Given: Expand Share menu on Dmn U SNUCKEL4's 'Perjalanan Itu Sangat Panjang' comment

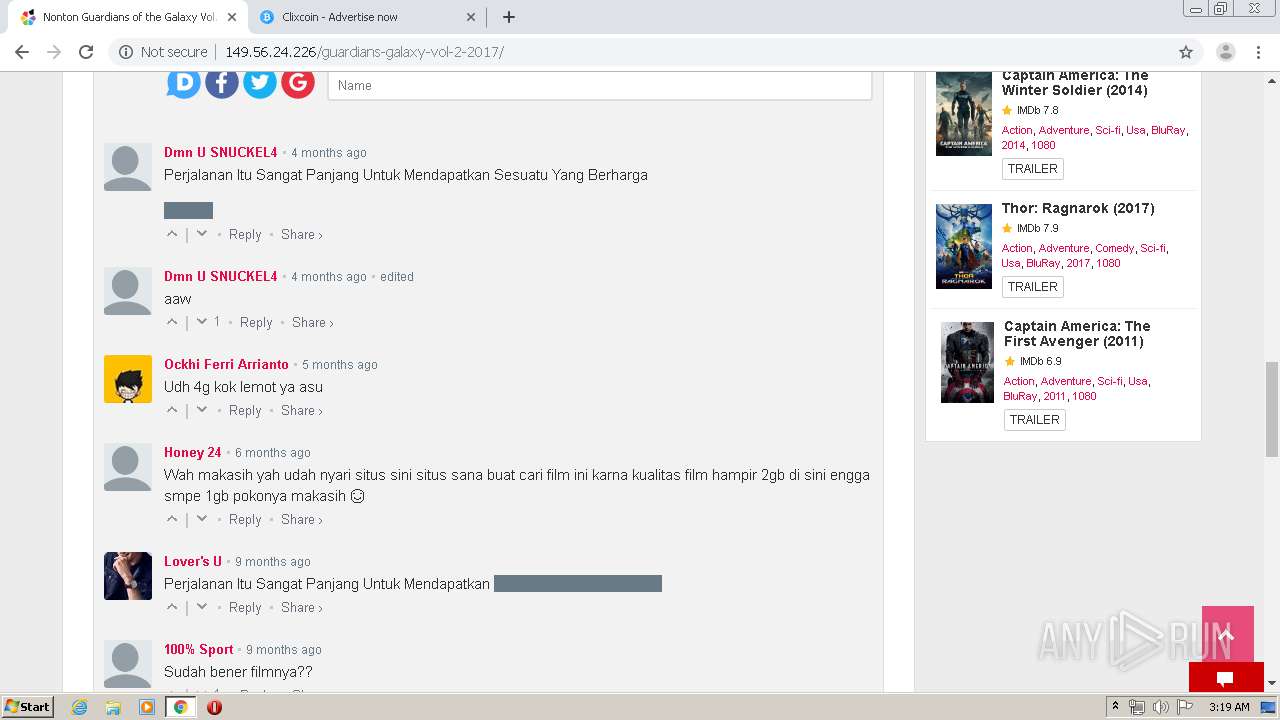Looking at the screenshot, I should coord(301,234).
